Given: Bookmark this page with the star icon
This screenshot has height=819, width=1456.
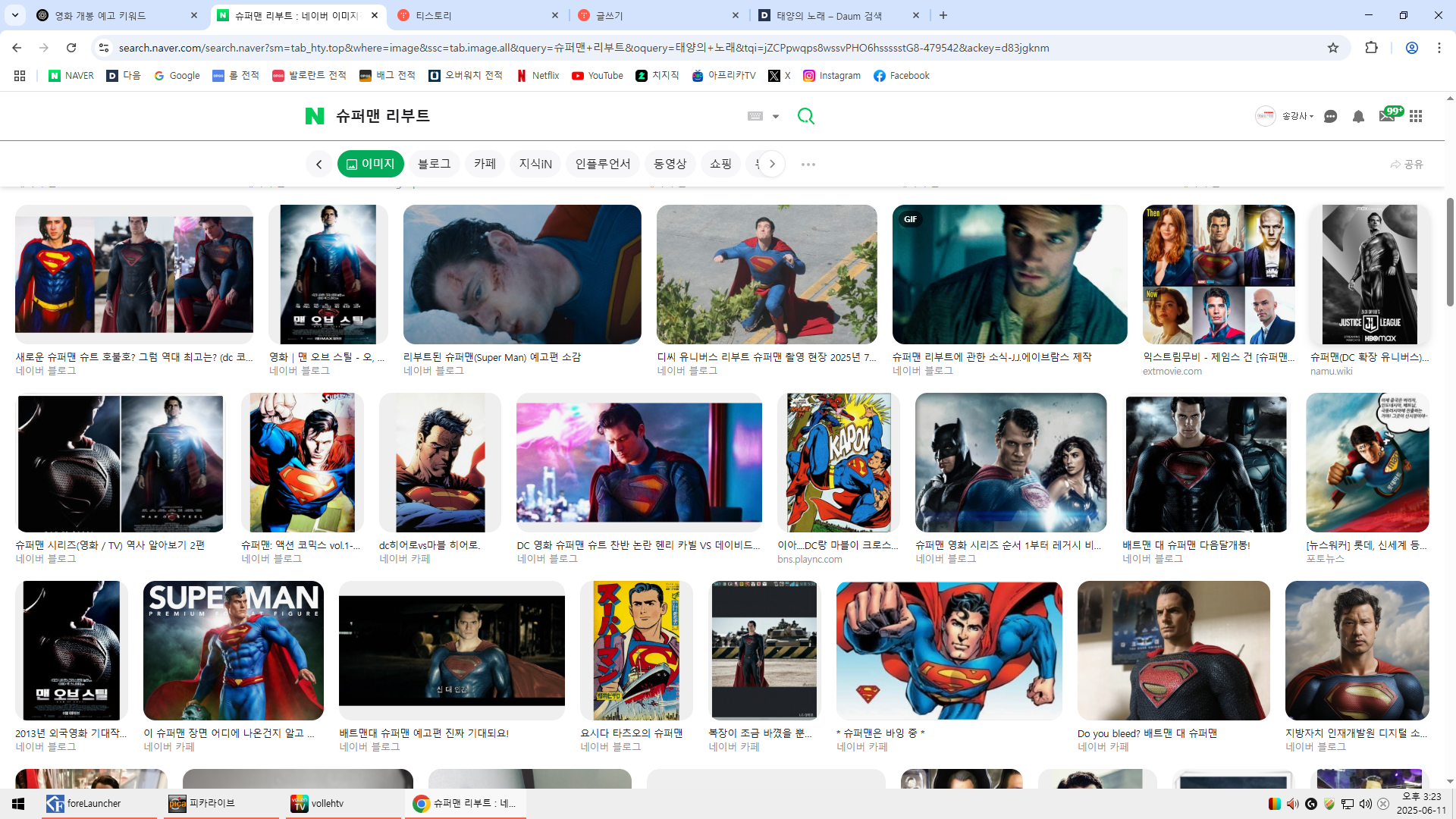Looking at the screenshot, I should (x=1333, y=48).
